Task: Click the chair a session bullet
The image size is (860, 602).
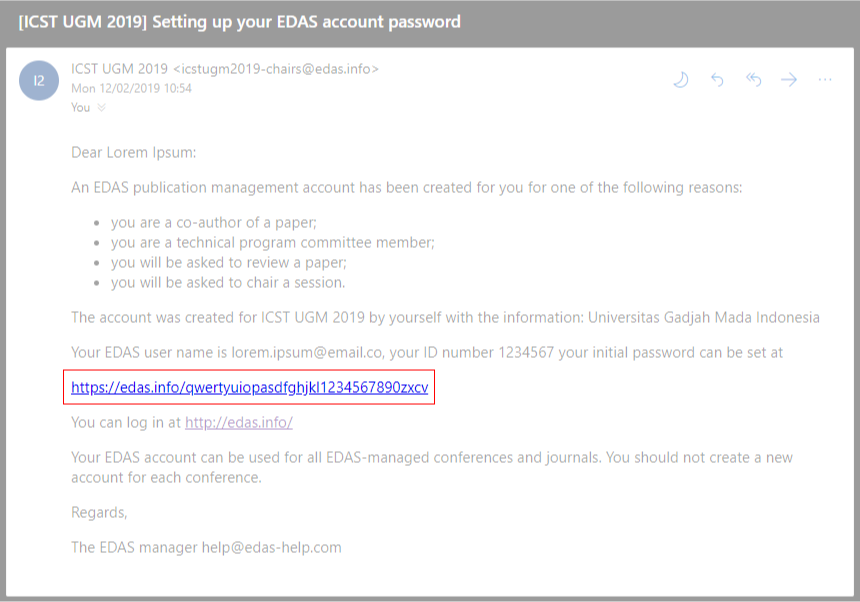Action: tap(227, 282)
